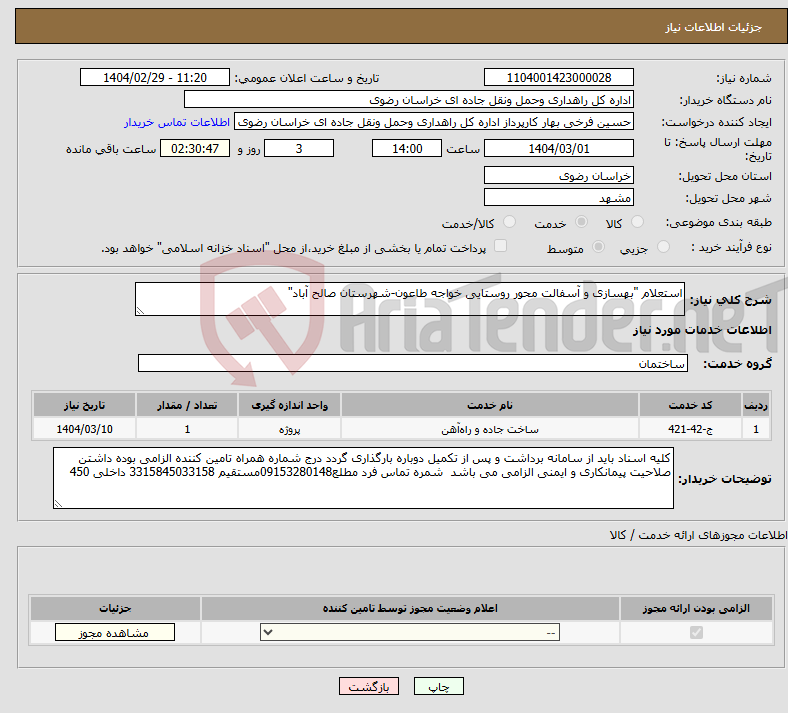Open the license status dropdown
This screenshot has width=788, height=713.
410,632
